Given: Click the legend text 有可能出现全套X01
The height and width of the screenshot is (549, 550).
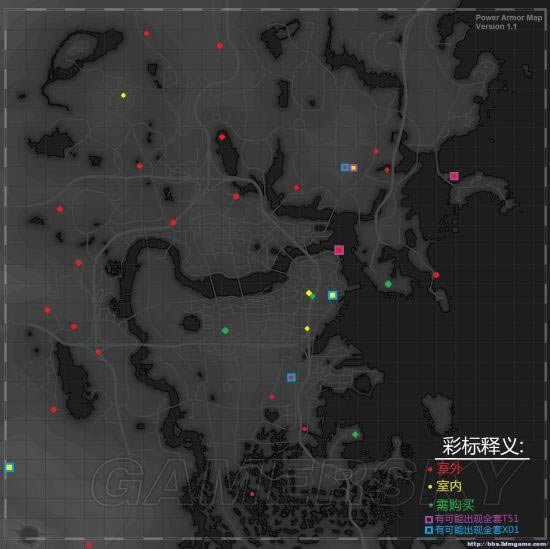Looking at the screenshot, I should pos(477,530).
